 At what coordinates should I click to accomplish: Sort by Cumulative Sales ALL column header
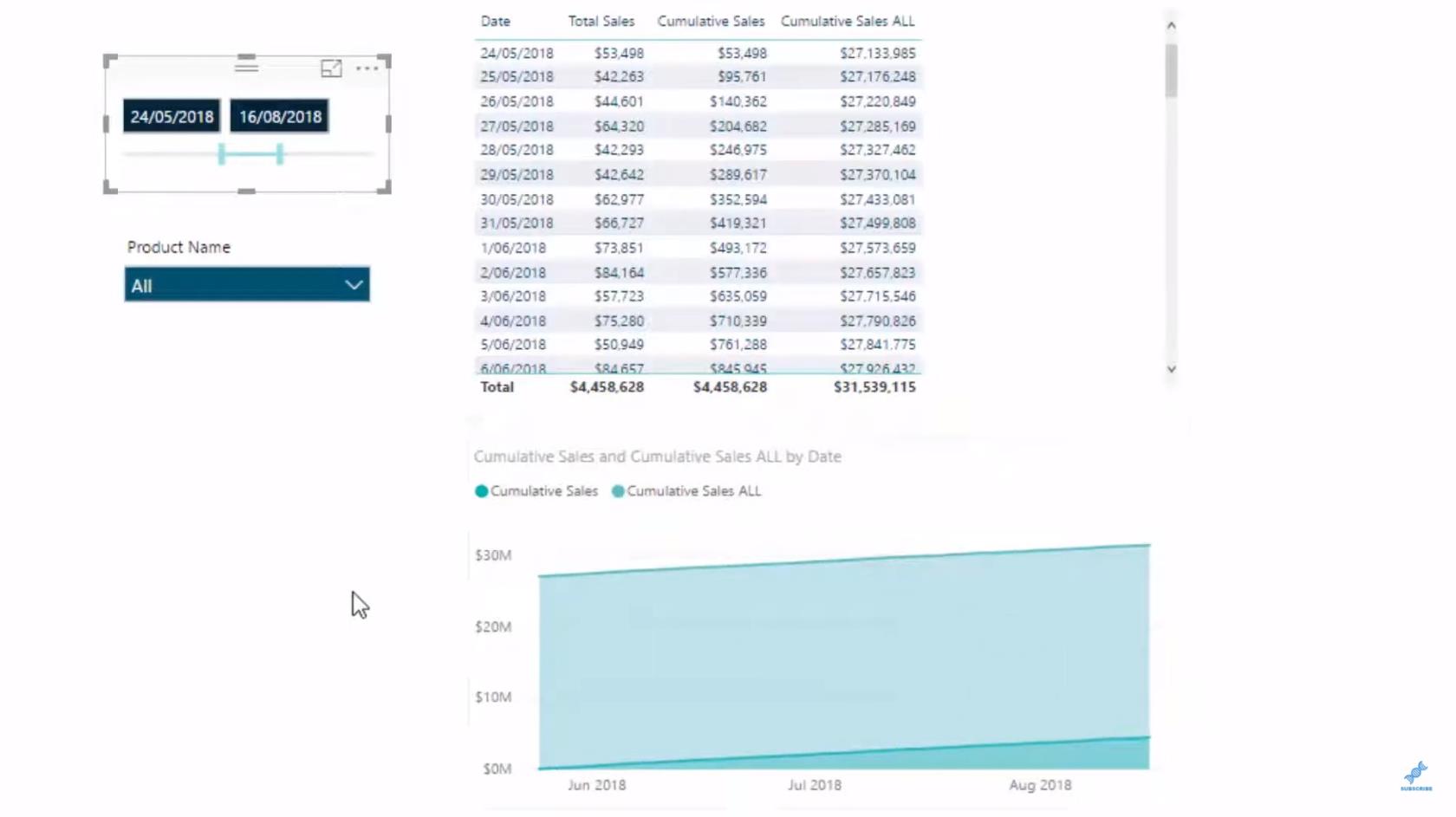coord(848,21)
